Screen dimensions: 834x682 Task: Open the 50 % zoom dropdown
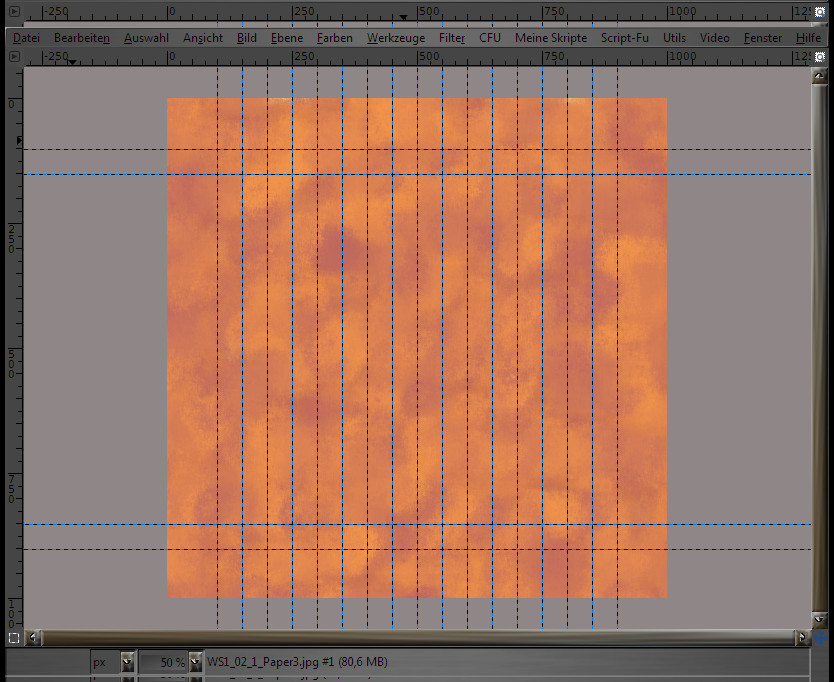point(193,662)
